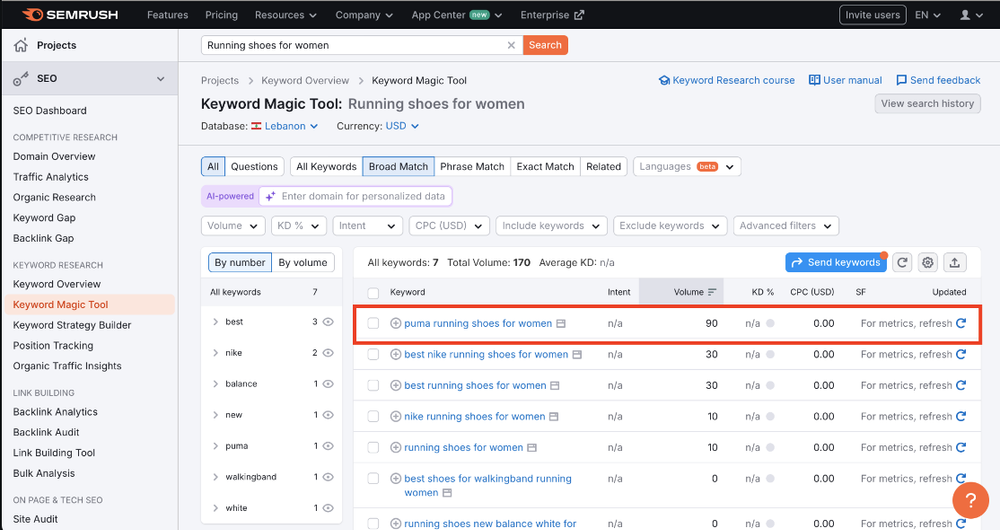
Task: Click the Send keywords button
Action: click(836, 262)
